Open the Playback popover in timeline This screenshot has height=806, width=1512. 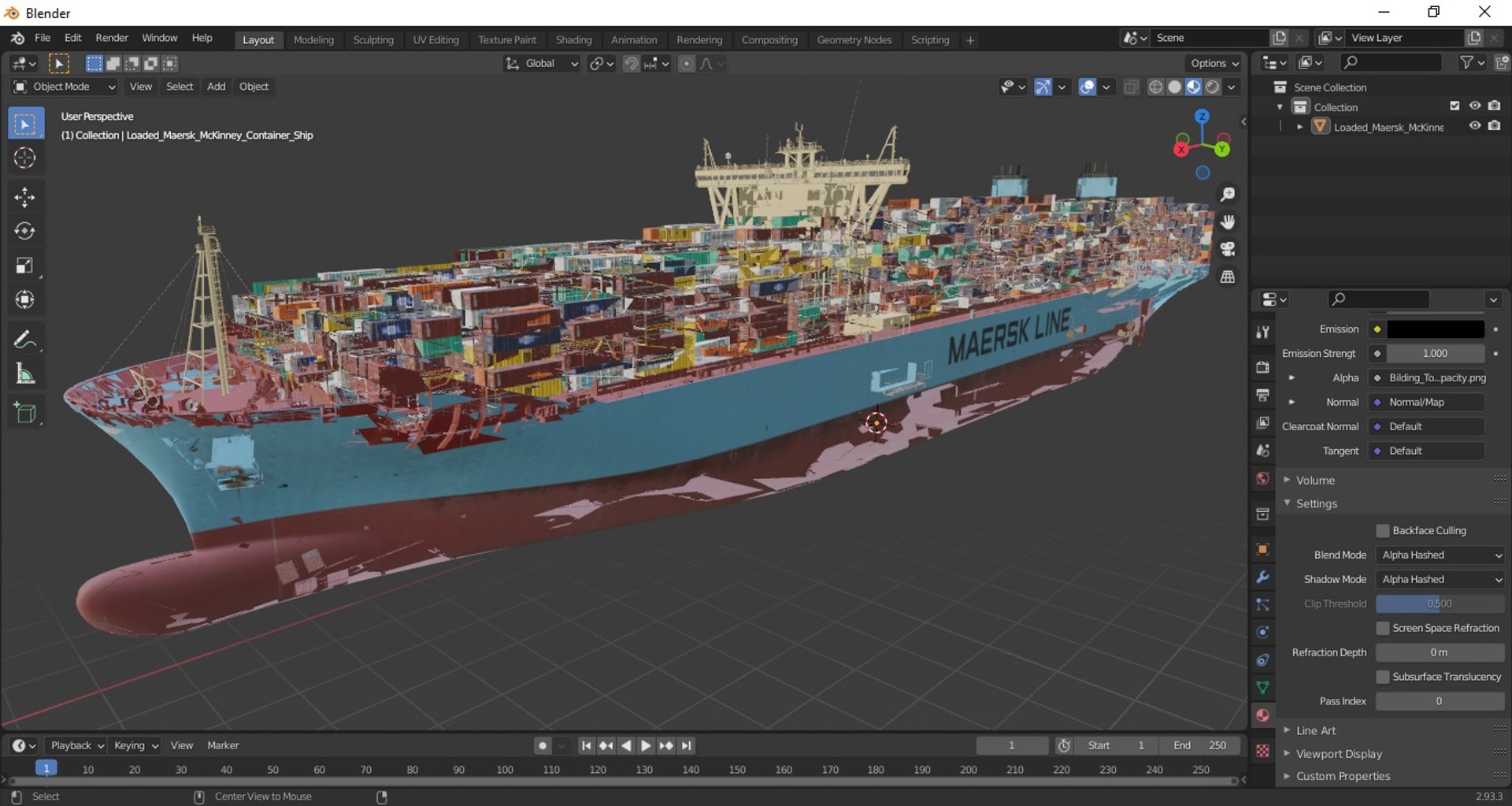pyautogui.click(x=76, y=745)
